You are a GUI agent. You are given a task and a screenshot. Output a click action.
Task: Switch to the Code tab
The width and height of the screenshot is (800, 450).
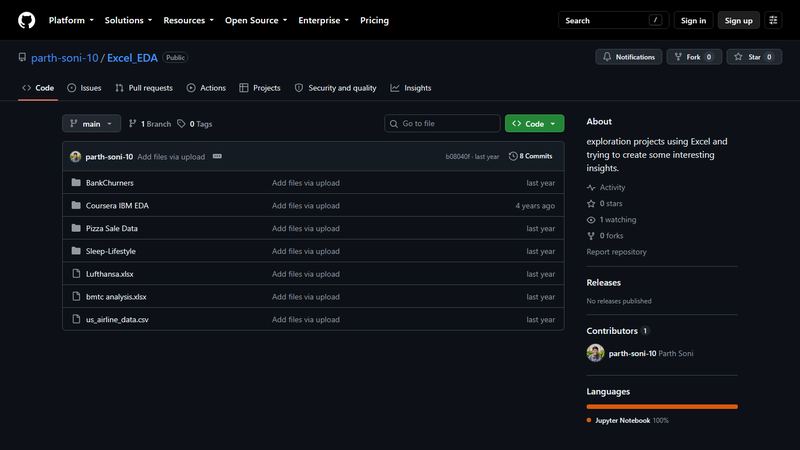click(x=38, y=88)
